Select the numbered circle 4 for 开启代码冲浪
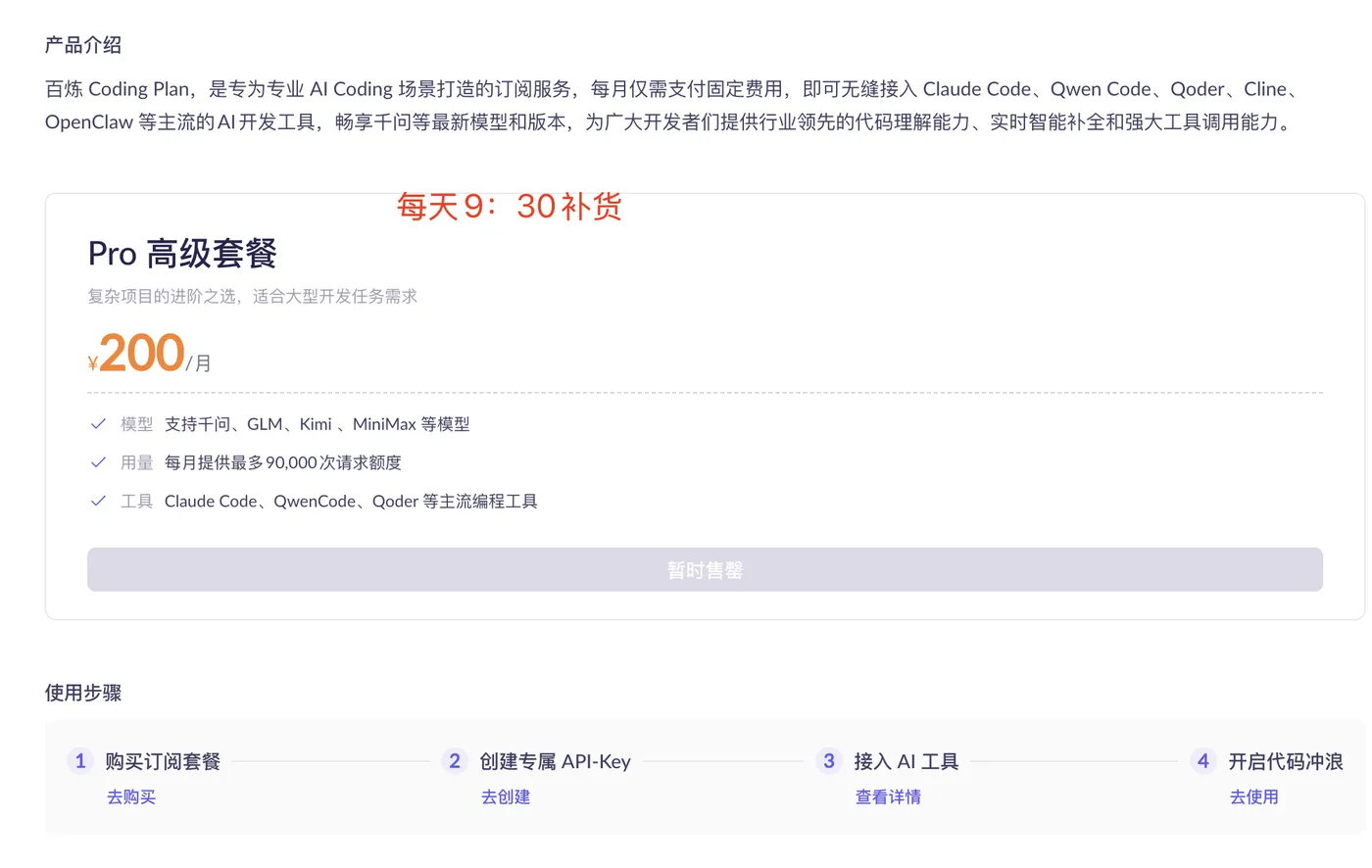The image size is (1372, 868). click(1202, 761)
